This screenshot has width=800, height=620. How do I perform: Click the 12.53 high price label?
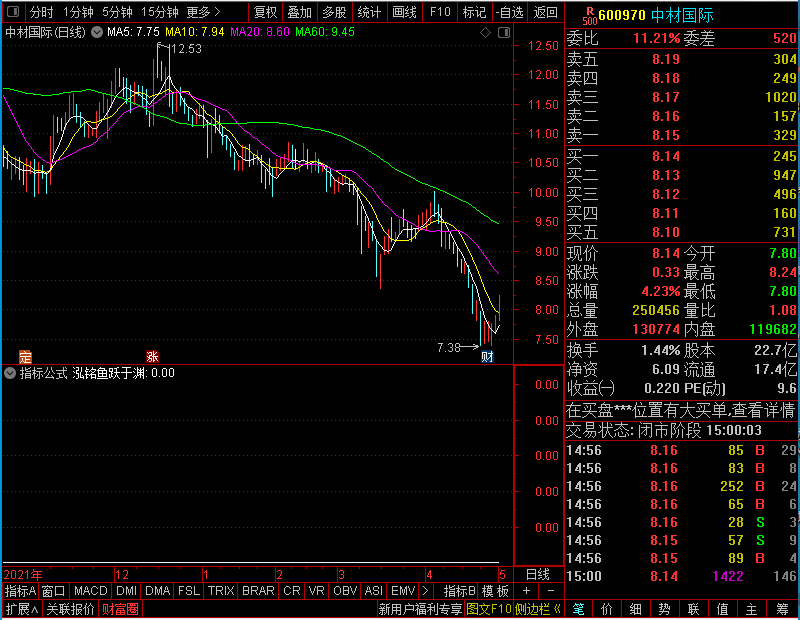click(186, 49)
